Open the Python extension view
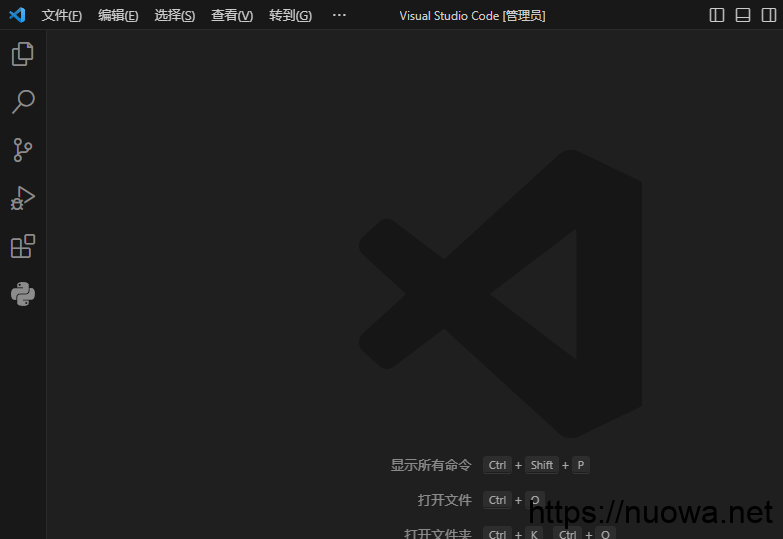The height and width of the screenshot is (539, 783). pyautogui.click(x=23, y=294)
